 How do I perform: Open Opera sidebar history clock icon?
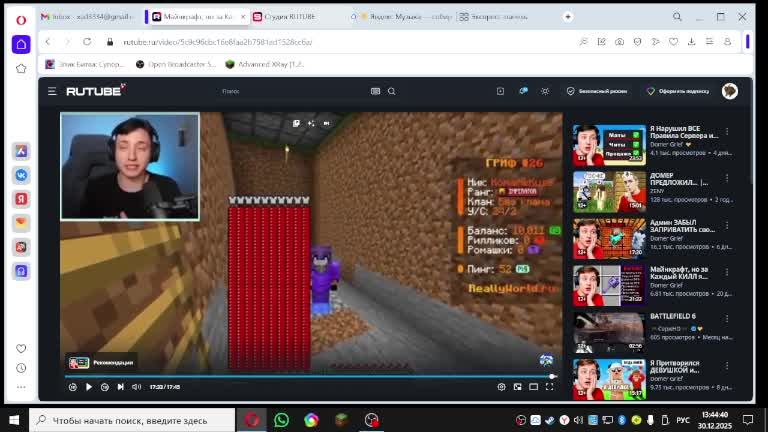click(21, 368)
